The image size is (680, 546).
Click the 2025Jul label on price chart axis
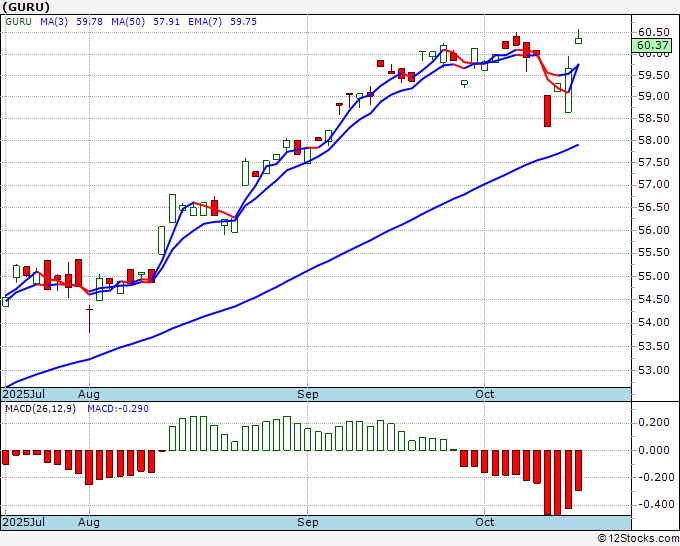click(24, 394)
